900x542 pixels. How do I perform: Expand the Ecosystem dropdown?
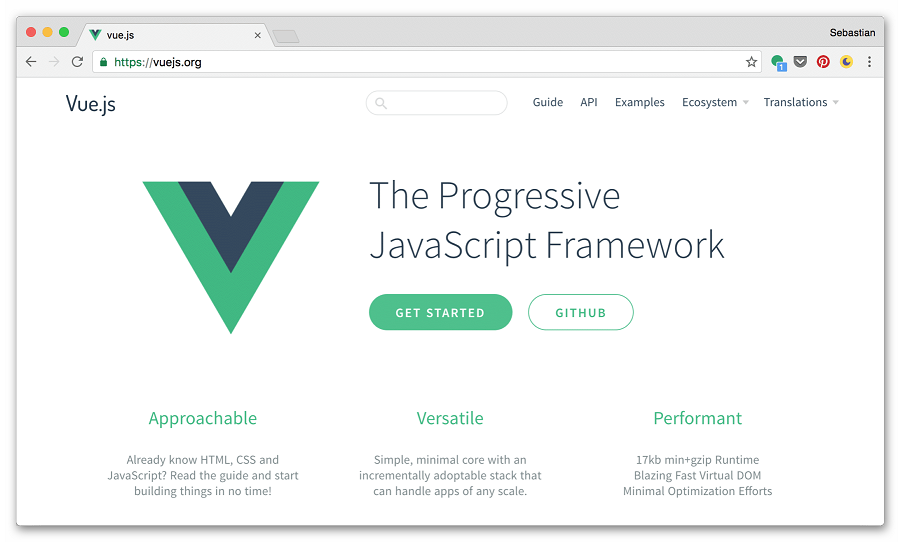point(715,102)
